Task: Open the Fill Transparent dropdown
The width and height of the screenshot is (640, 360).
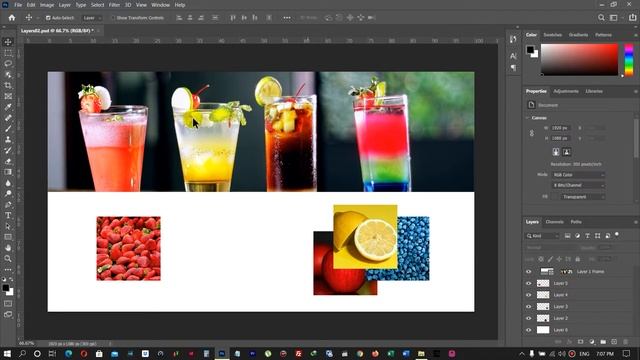Action: [x=582, y=197]
